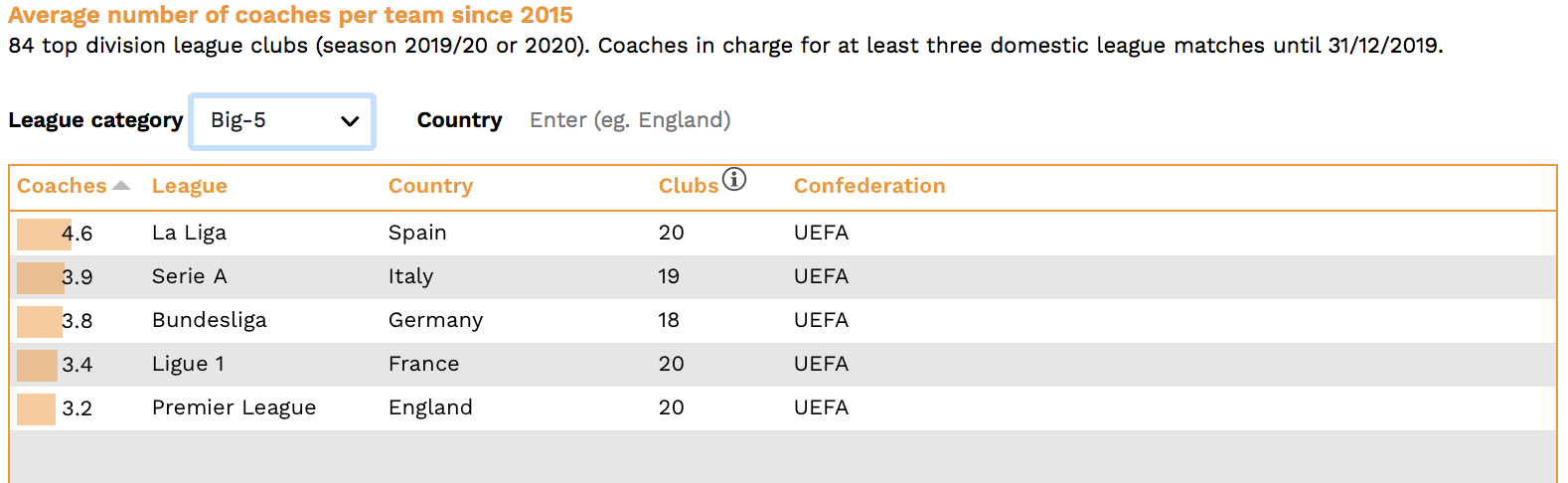Click the Germany country cell

click(435, 320)
